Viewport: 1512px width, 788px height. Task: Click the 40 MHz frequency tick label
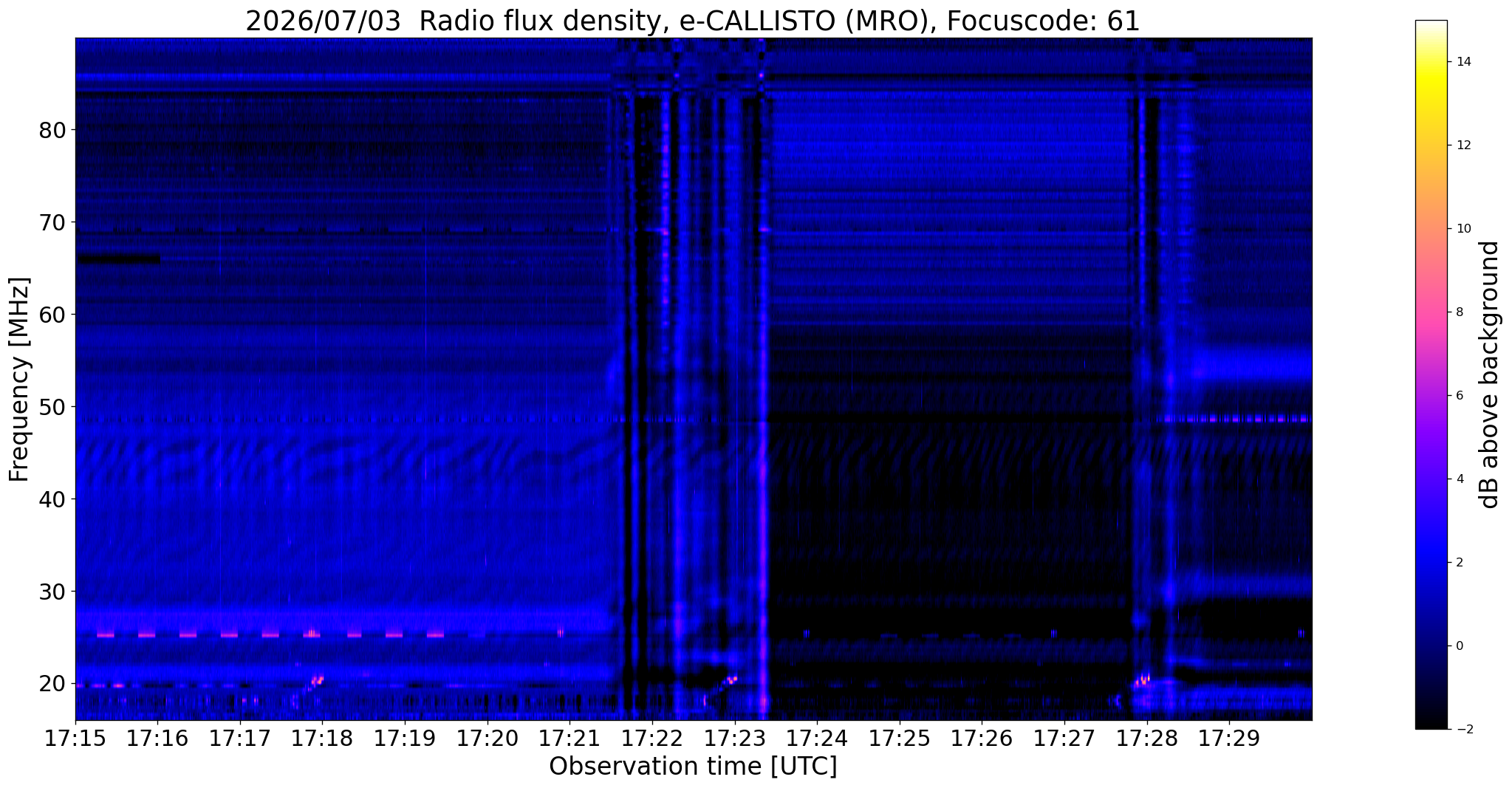tap(52, 499)
